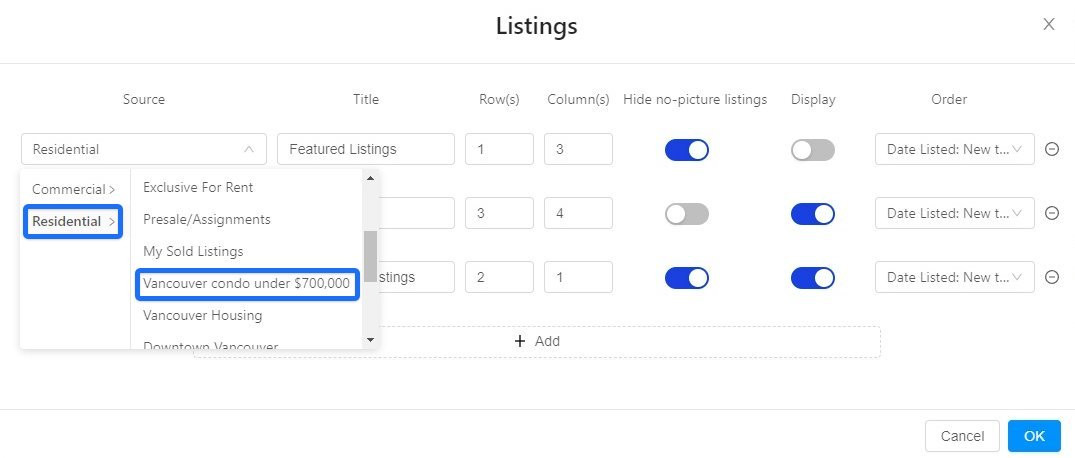
Task: Disable hide no-picture listings on first row
Action: tap(687, 150)
